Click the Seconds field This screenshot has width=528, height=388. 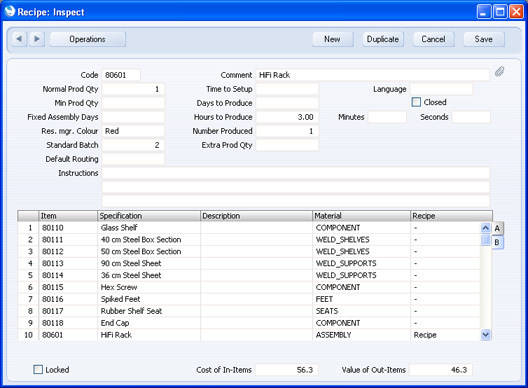pos(471,117)
